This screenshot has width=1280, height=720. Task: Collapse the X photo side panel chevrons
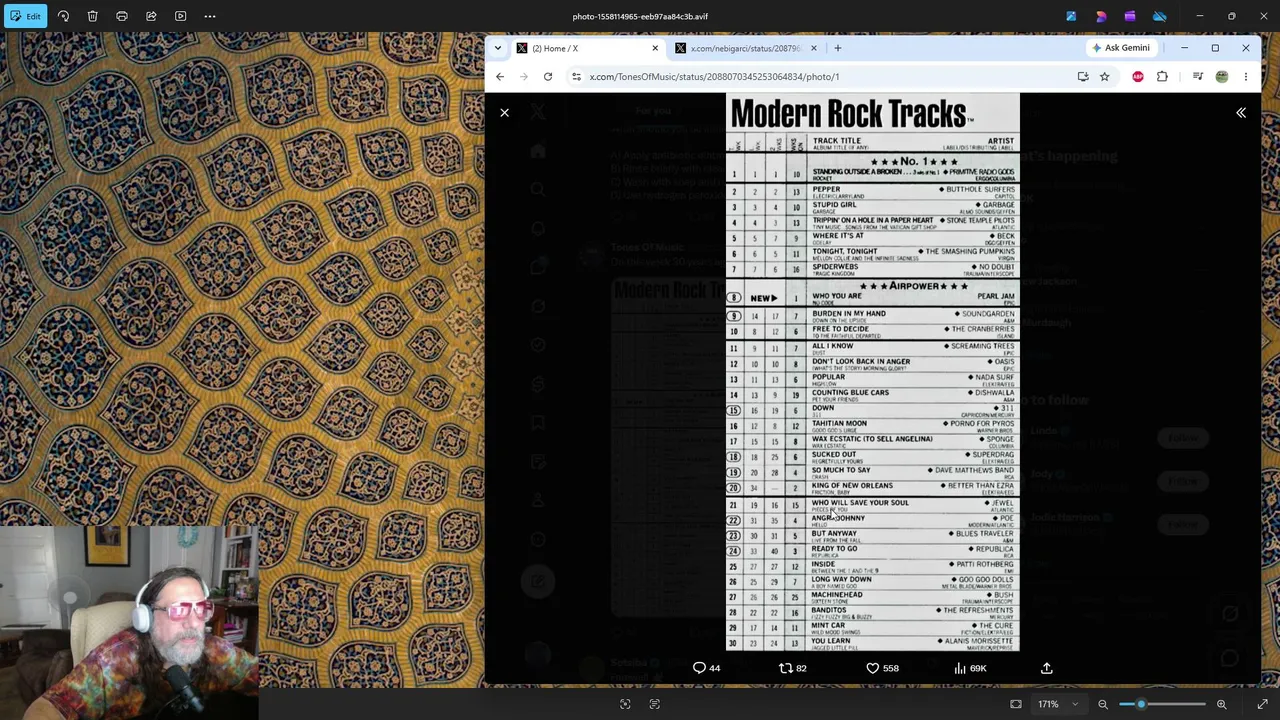[x=1241, y=113]
